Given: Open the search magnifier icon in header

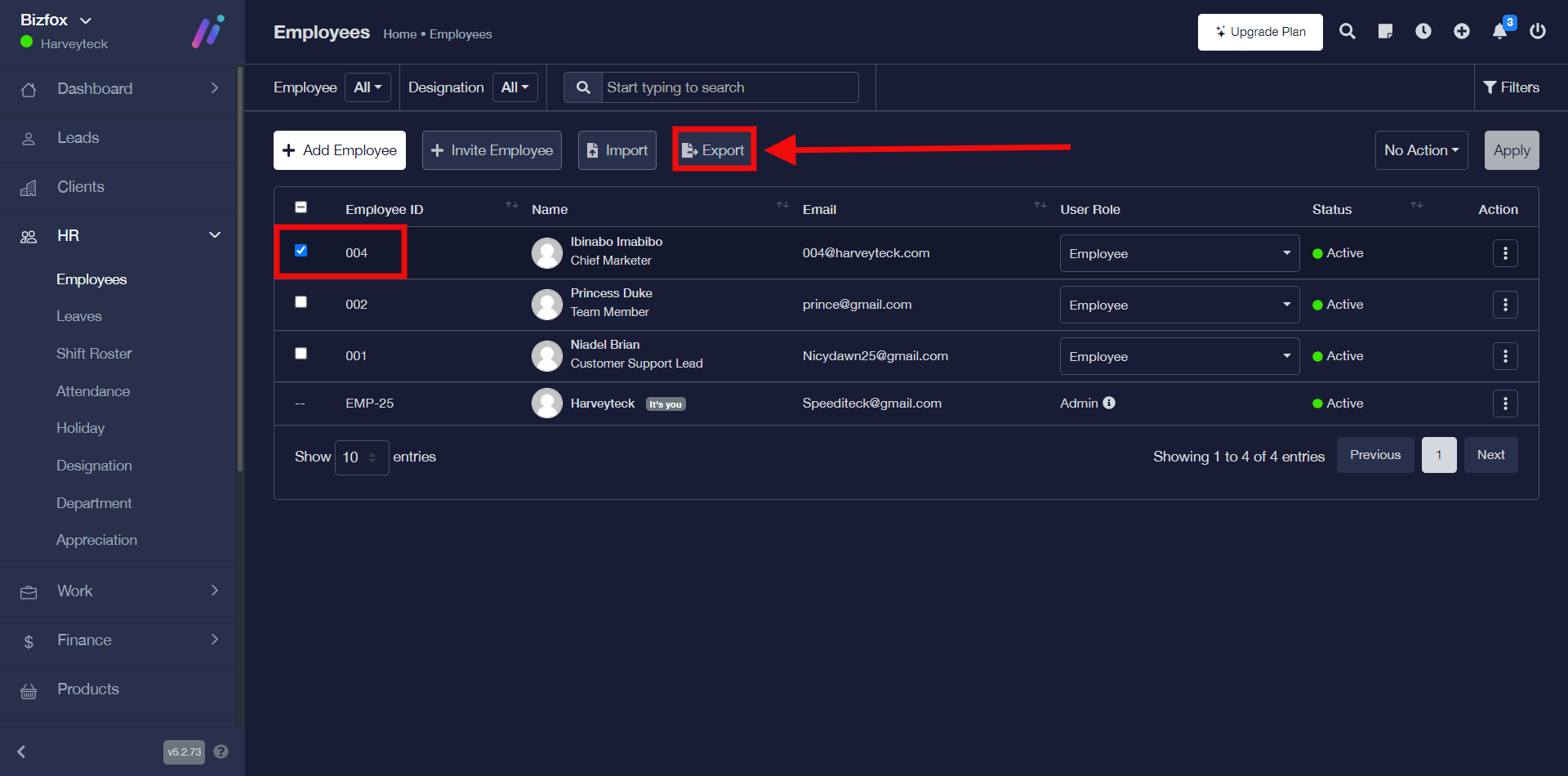Looking at the screenshot, I should pos(1347,32).
